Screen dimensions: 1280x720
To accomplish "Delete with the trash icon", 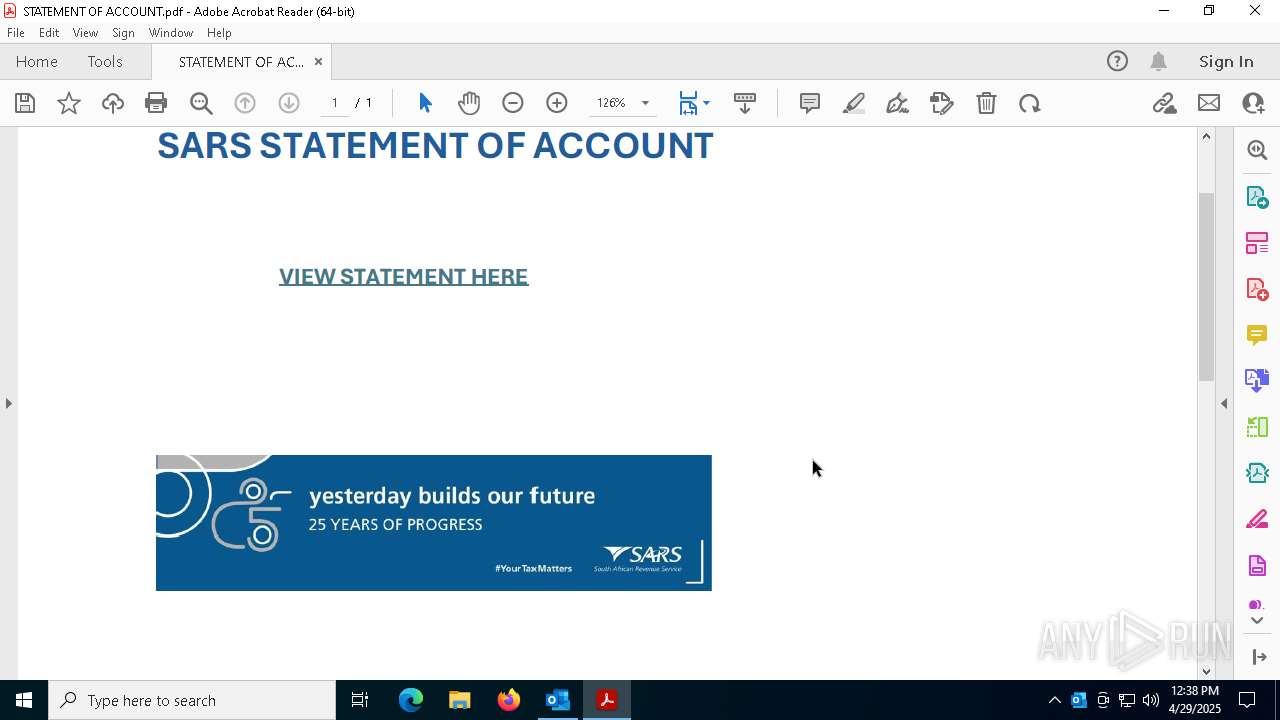I will tap(986, 103).
